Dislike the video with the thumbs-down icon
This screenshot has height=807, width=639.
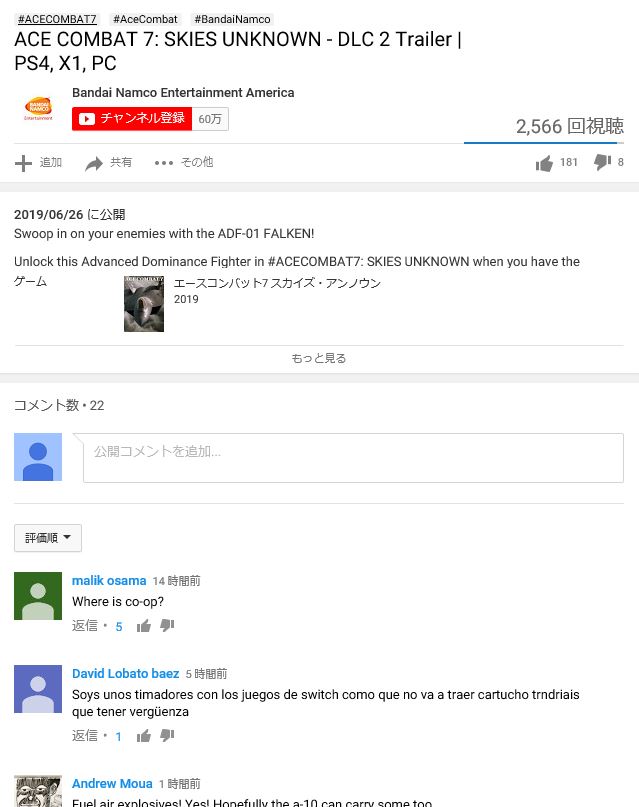click(602, 162)
